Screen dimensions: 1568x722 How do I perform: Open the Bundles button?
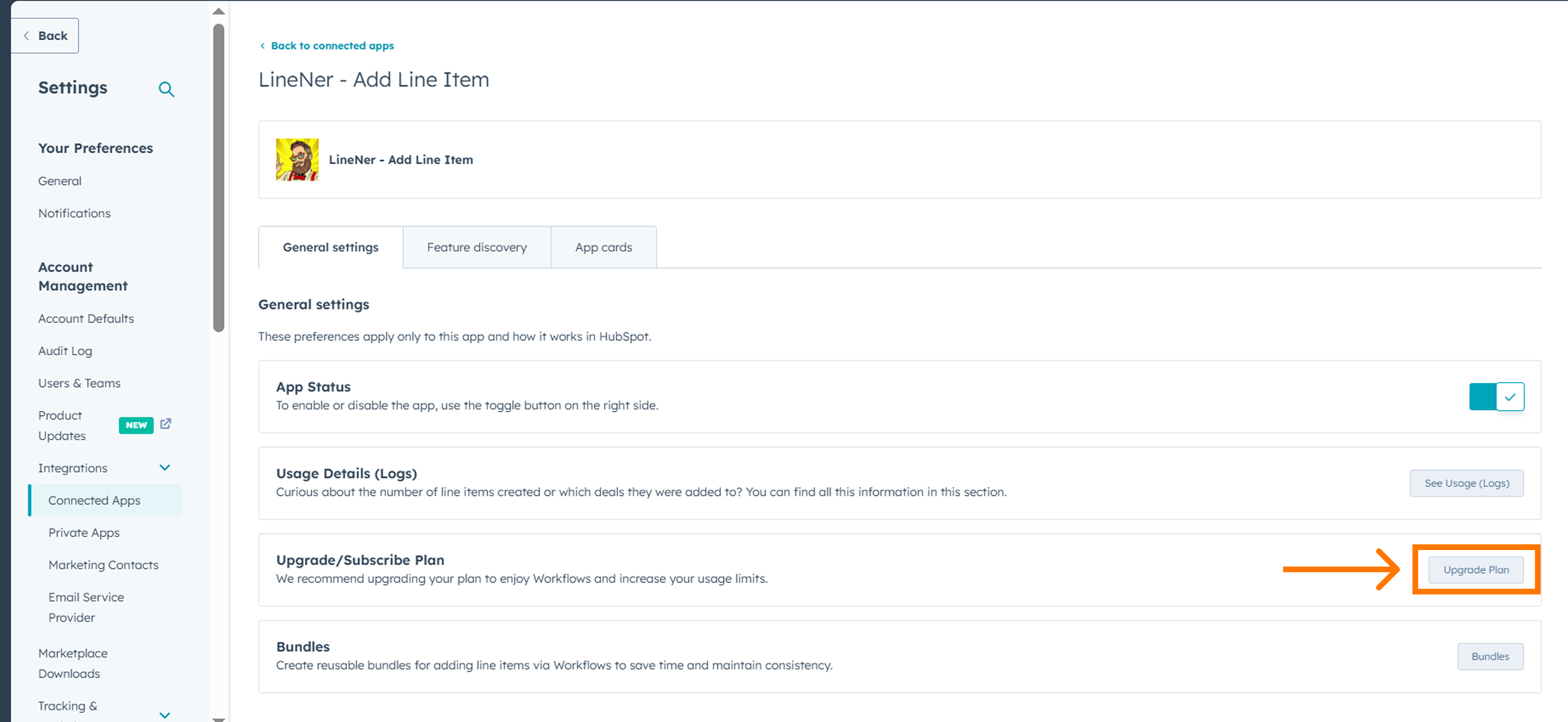pyautogui.click(x=1490, y=657)
